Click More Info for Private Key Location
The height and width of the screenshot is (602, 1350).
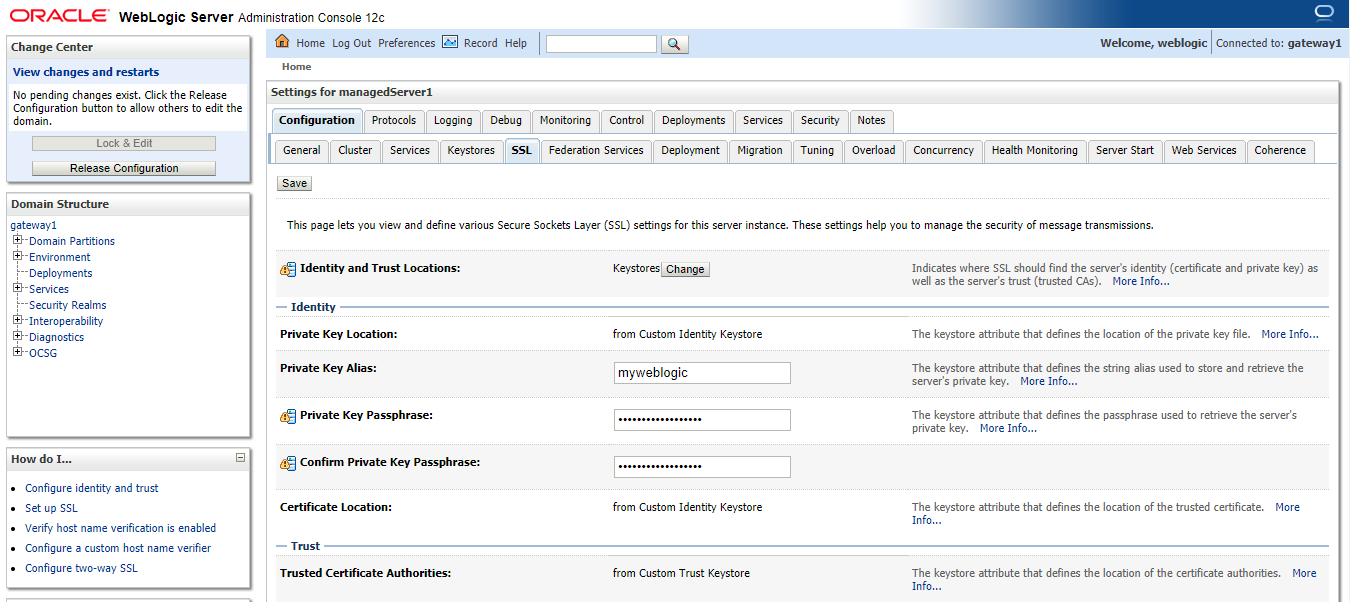click(1290, 334)
